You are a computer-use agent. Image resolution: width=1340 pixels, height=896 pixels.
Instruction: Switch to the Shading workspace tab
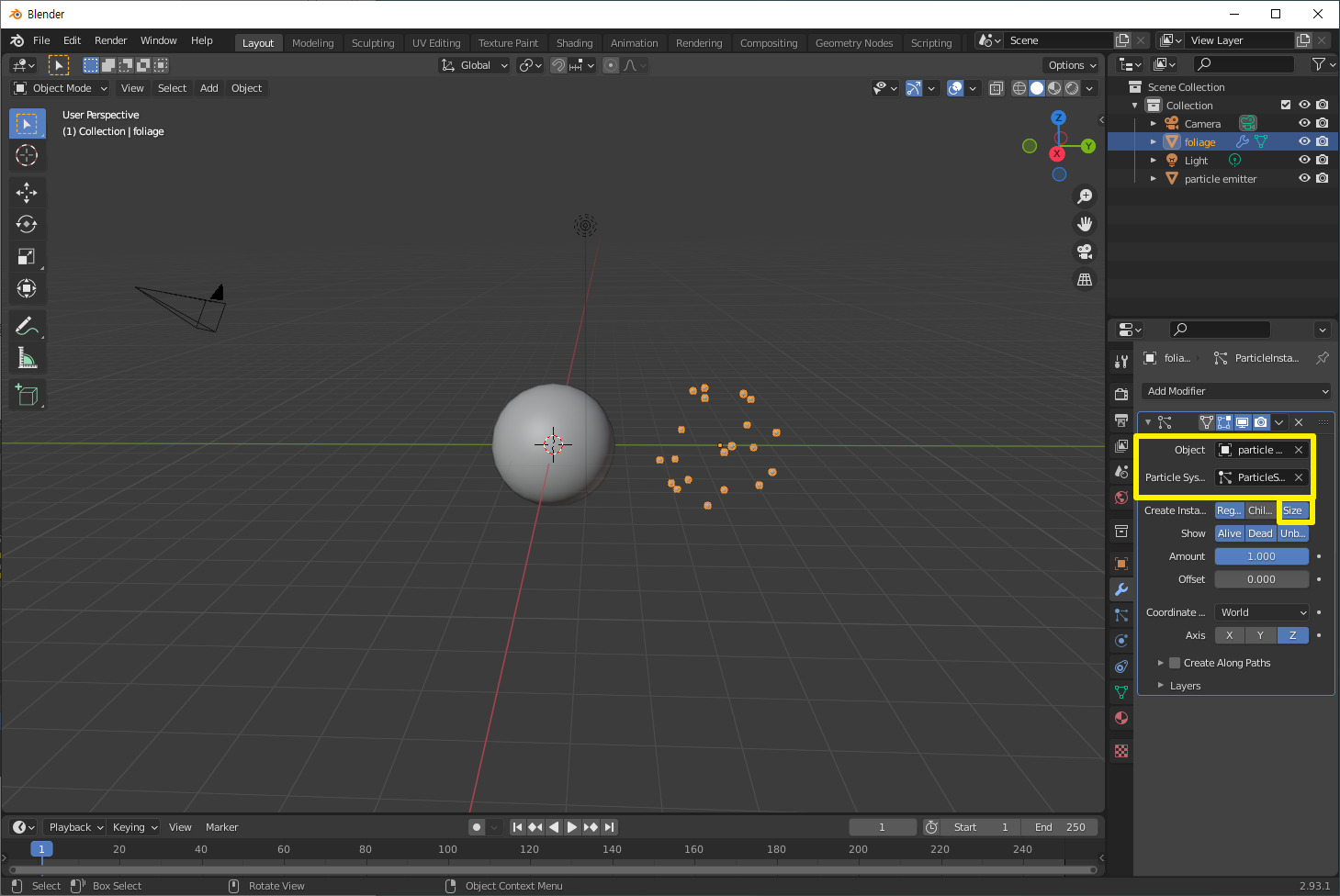pyautogui.click(x=574, y=43)
